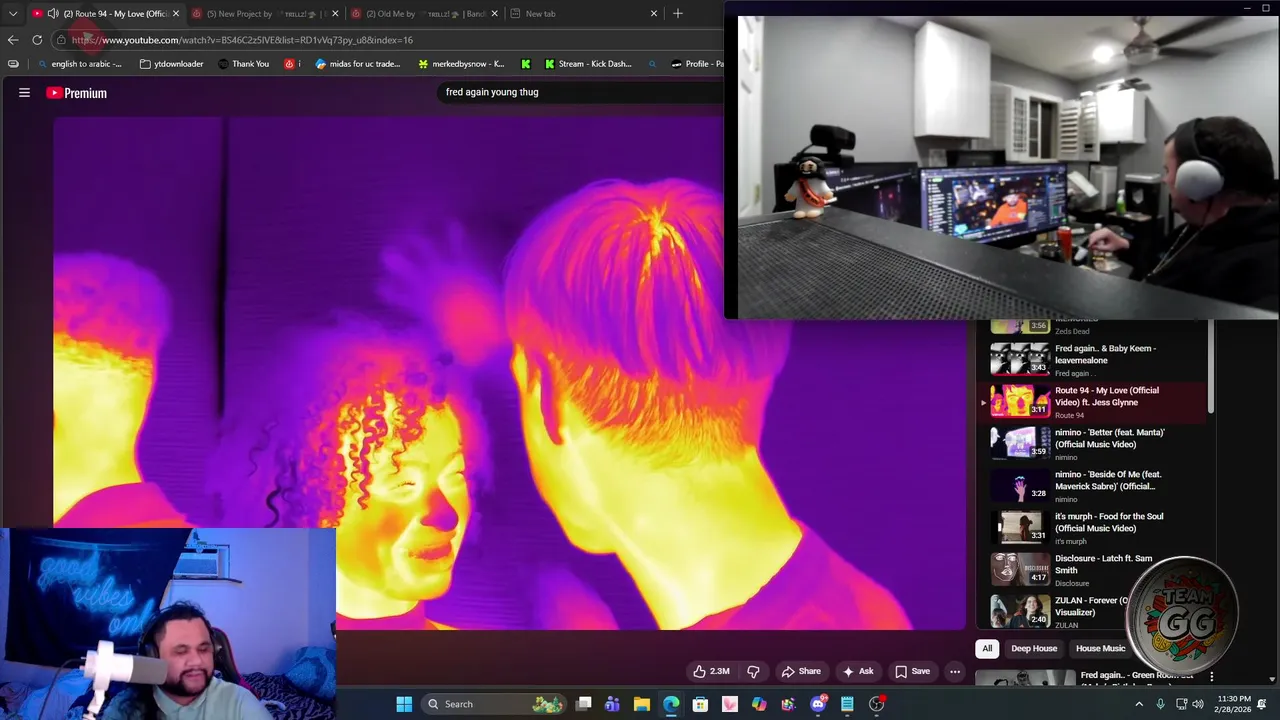Play it's murph - Food for the Soul
Image resolution: width=1280 pixels, height=720 pixels.
coord(1093,528)
